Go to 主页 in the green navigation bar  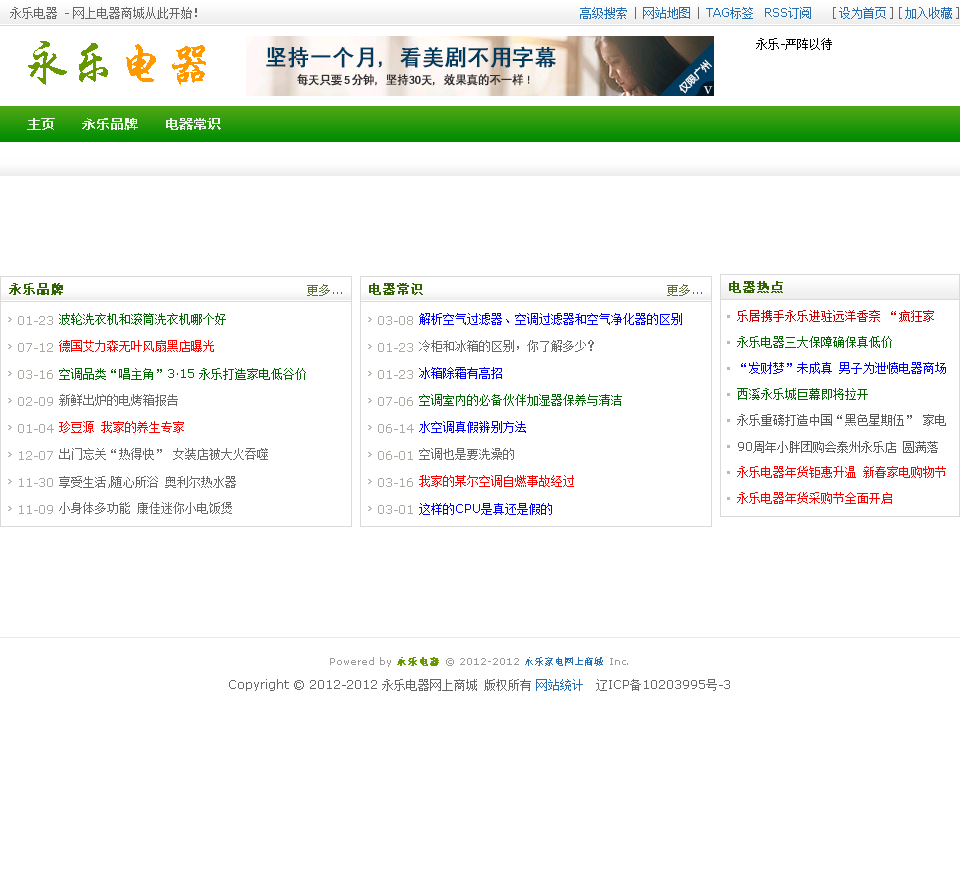point(41,124)
